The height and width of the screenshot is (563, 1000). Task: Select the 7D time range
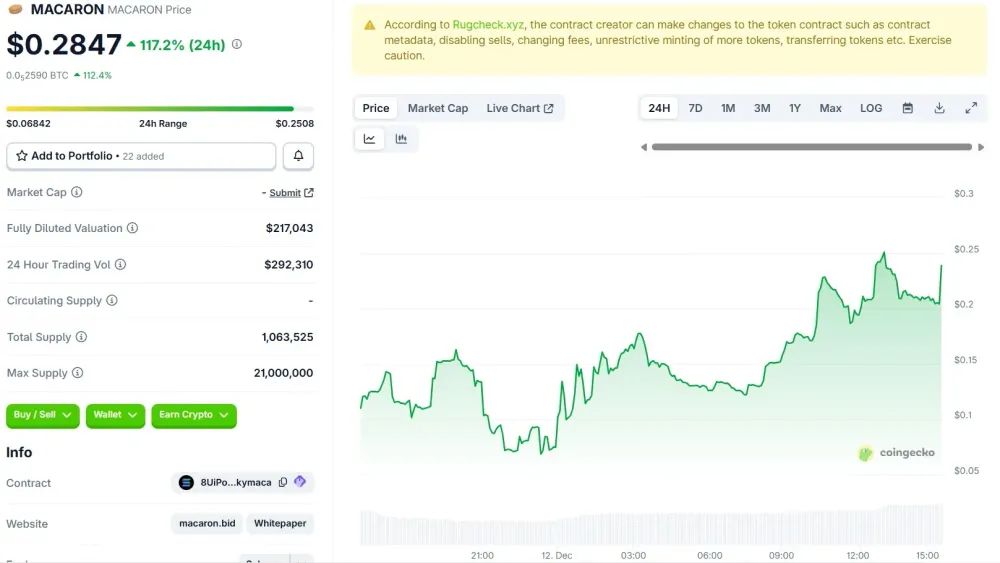(695, 108)
